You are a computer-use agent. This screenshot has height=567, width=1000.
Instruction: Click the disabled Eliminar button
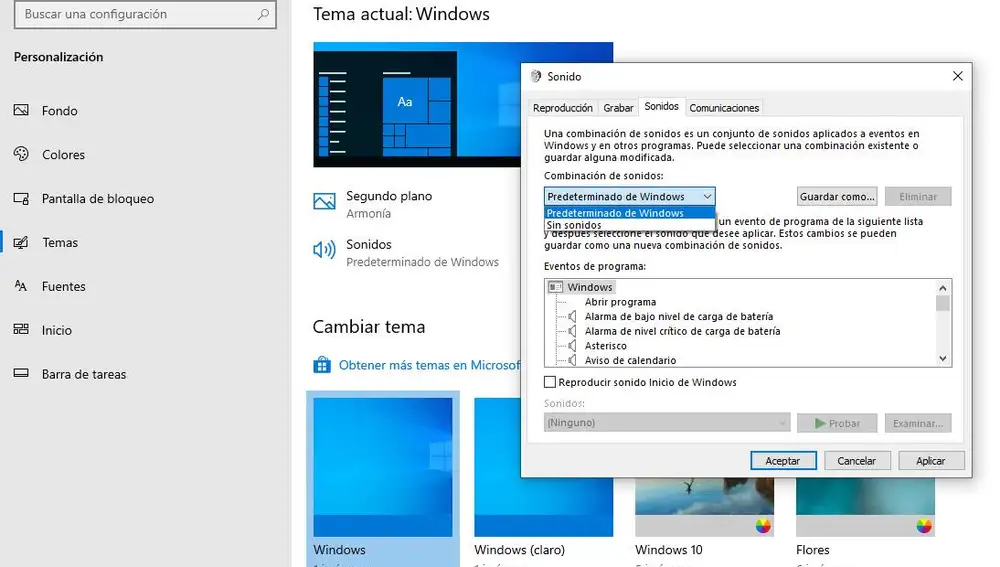pos(918,196)
